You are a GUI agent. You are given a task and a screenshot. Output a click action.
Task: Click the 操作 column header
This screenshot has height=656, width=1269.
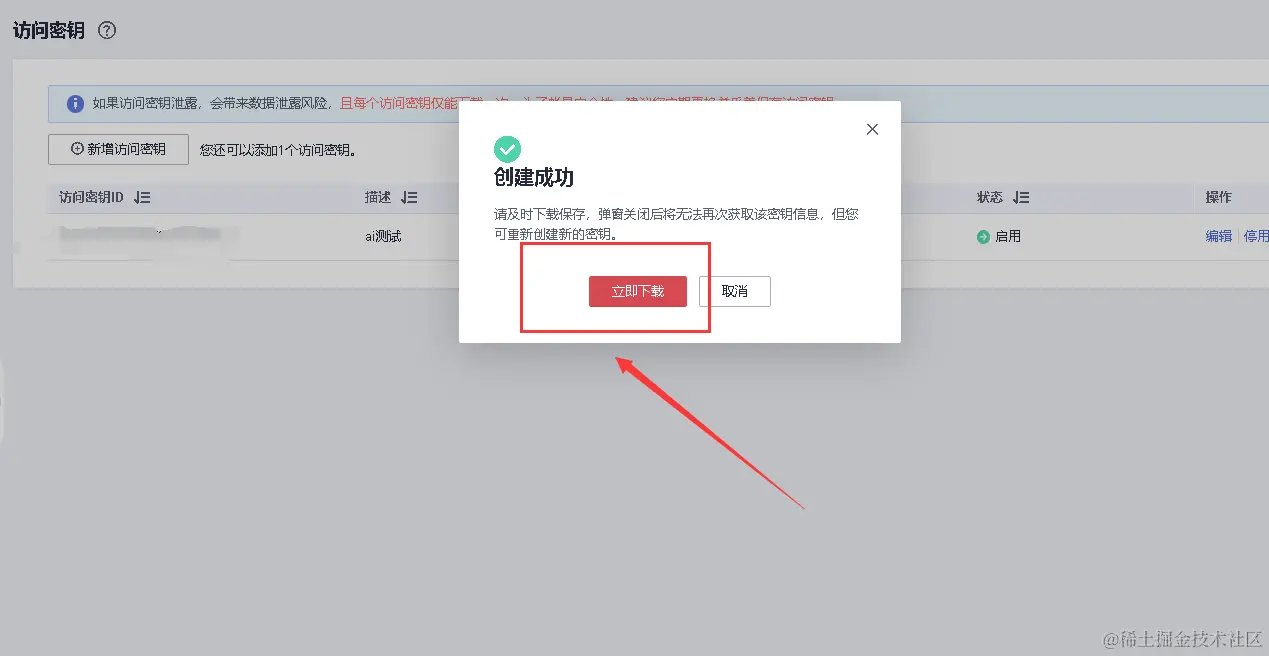pos(1218,198)
